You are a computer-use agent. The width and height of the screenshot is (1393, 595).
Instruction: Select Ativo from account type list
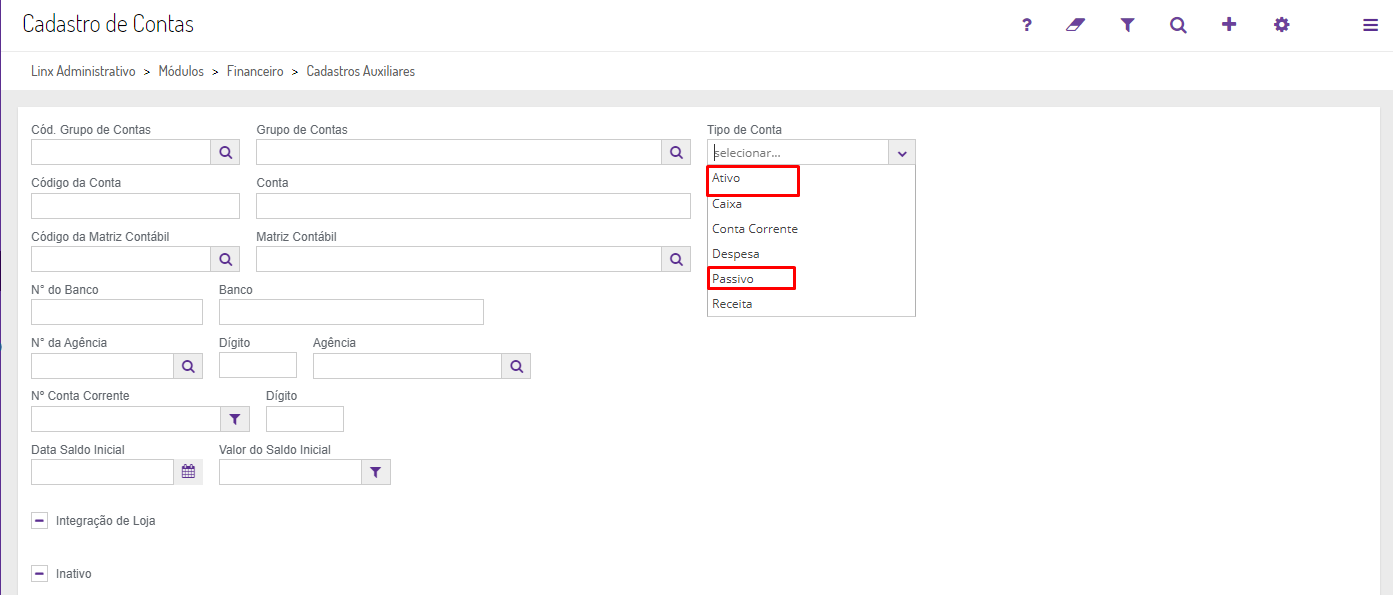727,178
